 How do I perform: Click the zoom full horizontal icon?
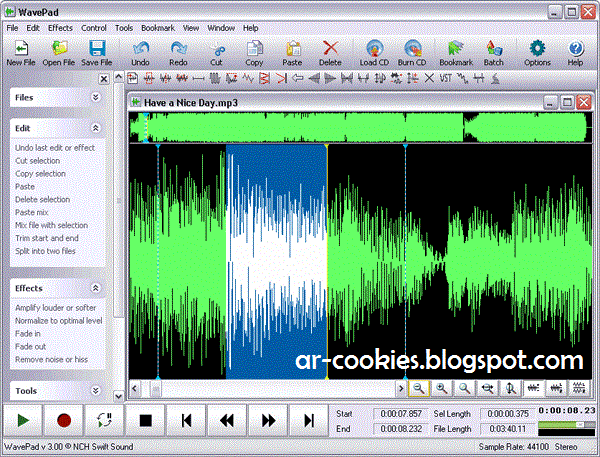(488, 388)
